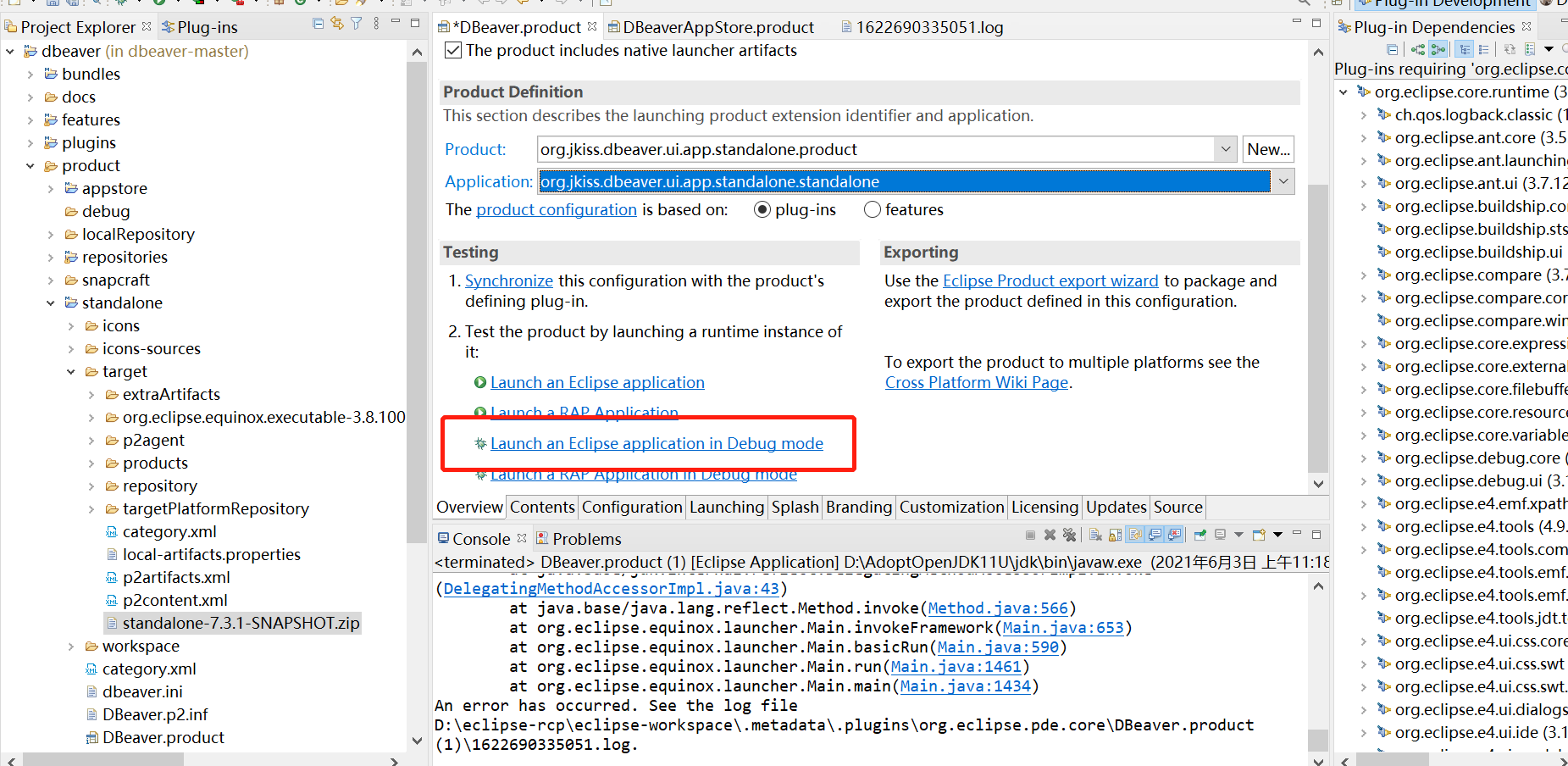
Task: Collapse the 'target' folder in Project Explorer
Action: pos(71,371)
